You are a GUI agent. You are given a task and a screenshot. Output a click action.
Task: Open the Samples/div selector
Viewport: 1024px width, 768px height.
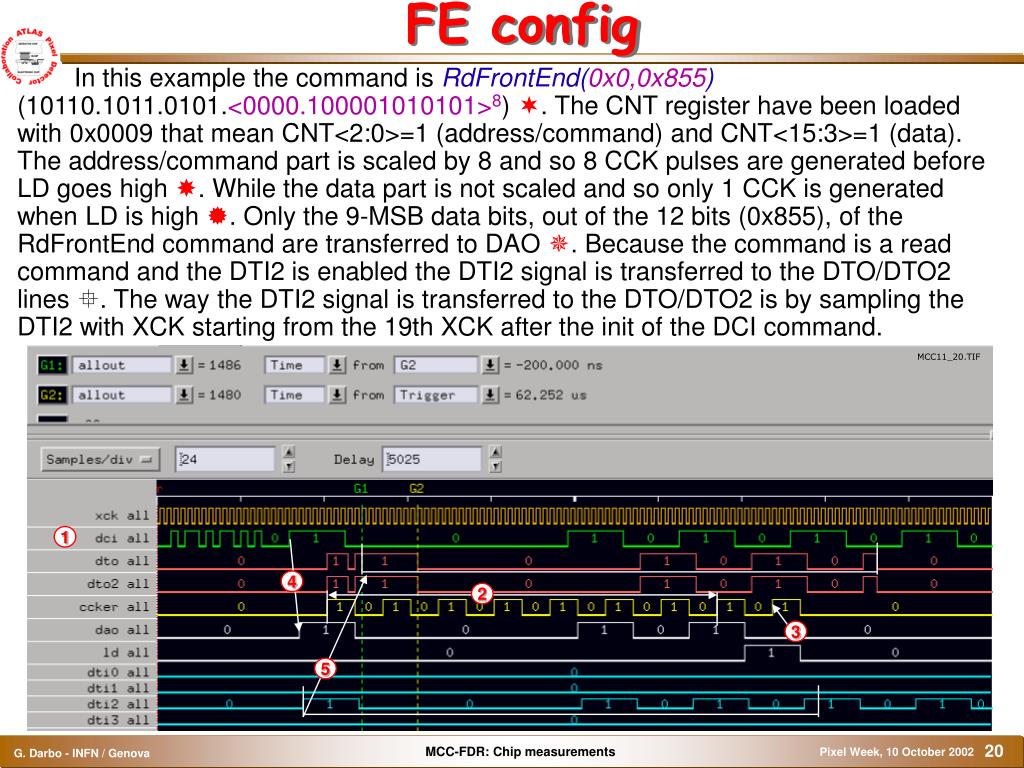[x=100, y=459]
